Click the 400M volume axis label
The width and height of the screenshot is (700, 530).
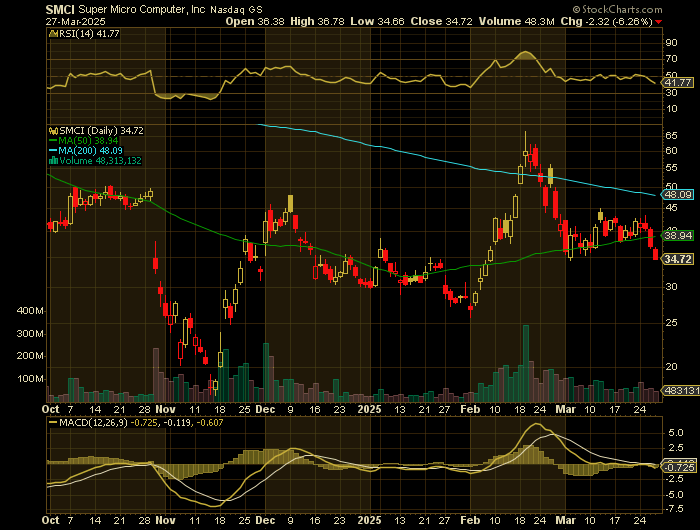click(x=30, y=311)
